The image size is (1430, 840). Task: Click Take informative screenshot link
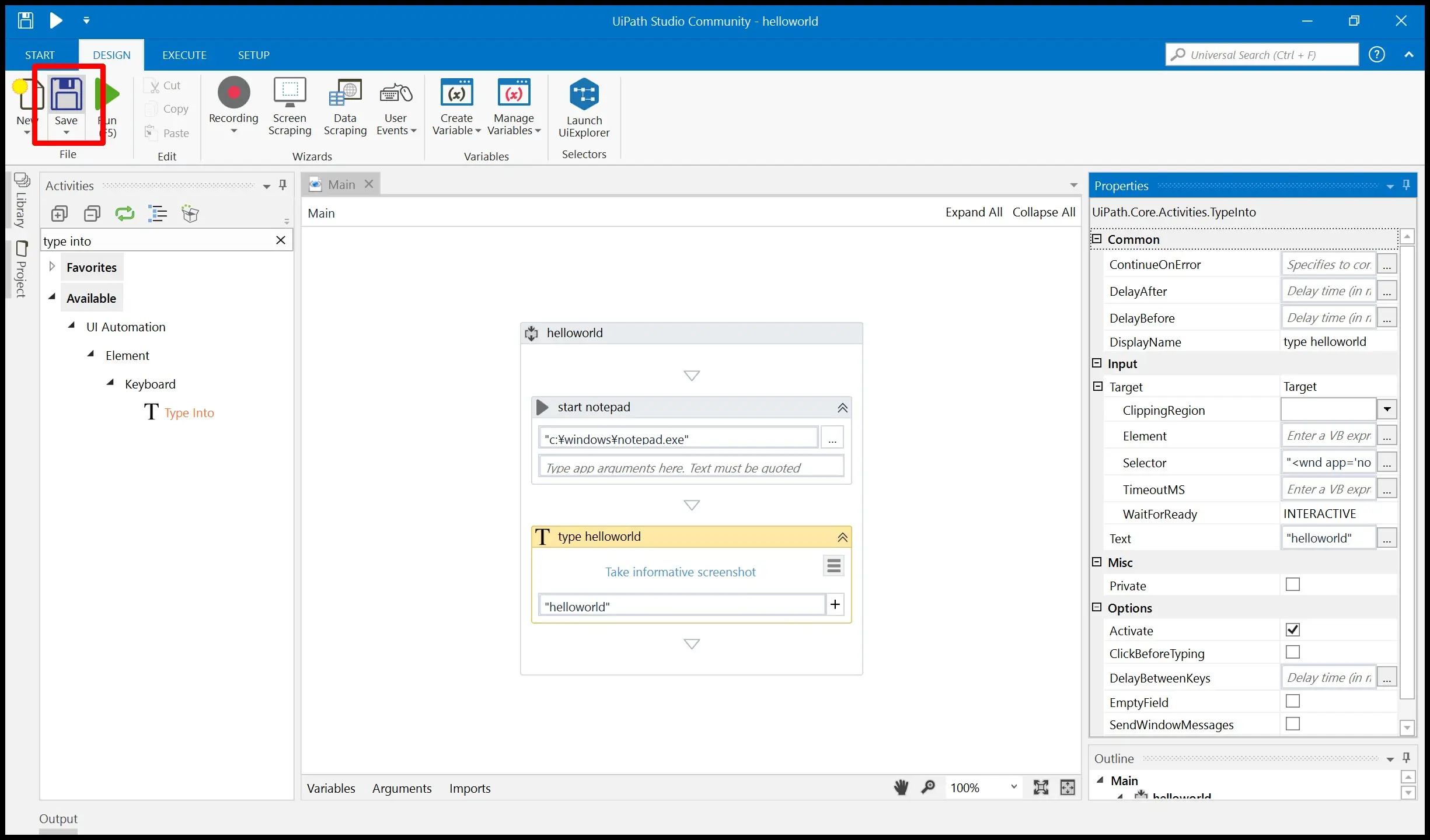[x=680, y=572]
